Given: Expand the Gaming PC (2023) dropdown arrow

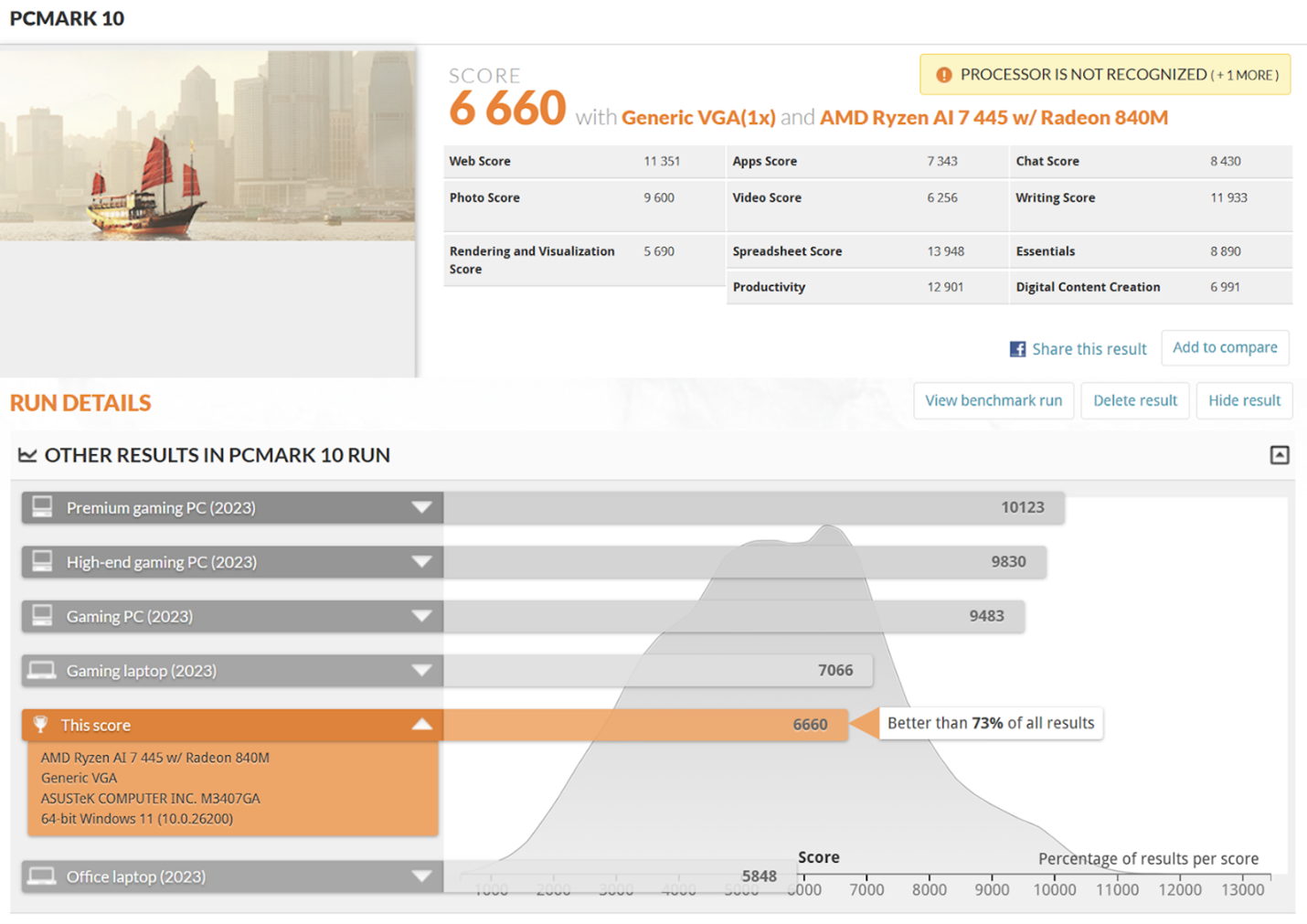Looking at the screenshot, I should [421, 616].
